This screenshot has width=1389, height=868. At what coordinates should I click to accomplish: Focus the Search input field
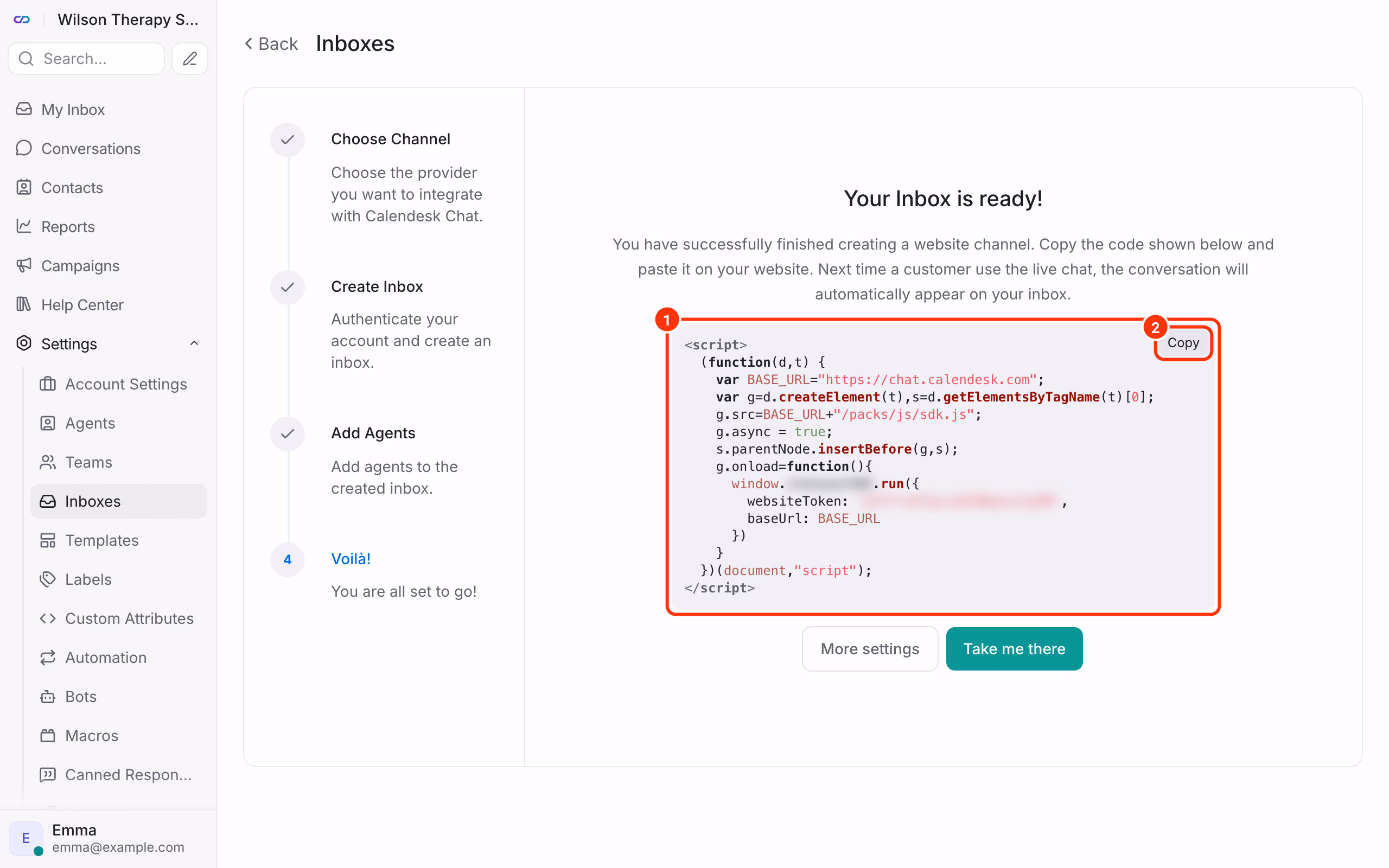[x=87, y=59]
